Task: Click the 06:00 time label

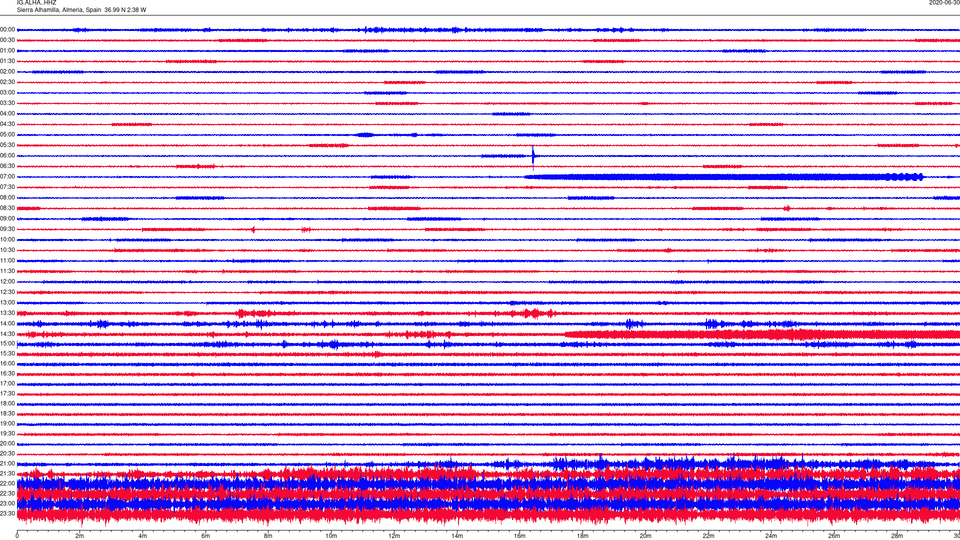Action: [x=7, y=156]
